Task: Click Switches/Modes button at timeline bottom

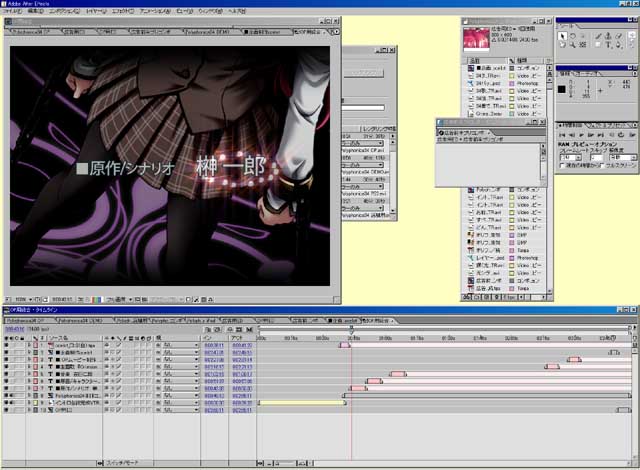Action: pyautogui.click(x=122, y=463)
